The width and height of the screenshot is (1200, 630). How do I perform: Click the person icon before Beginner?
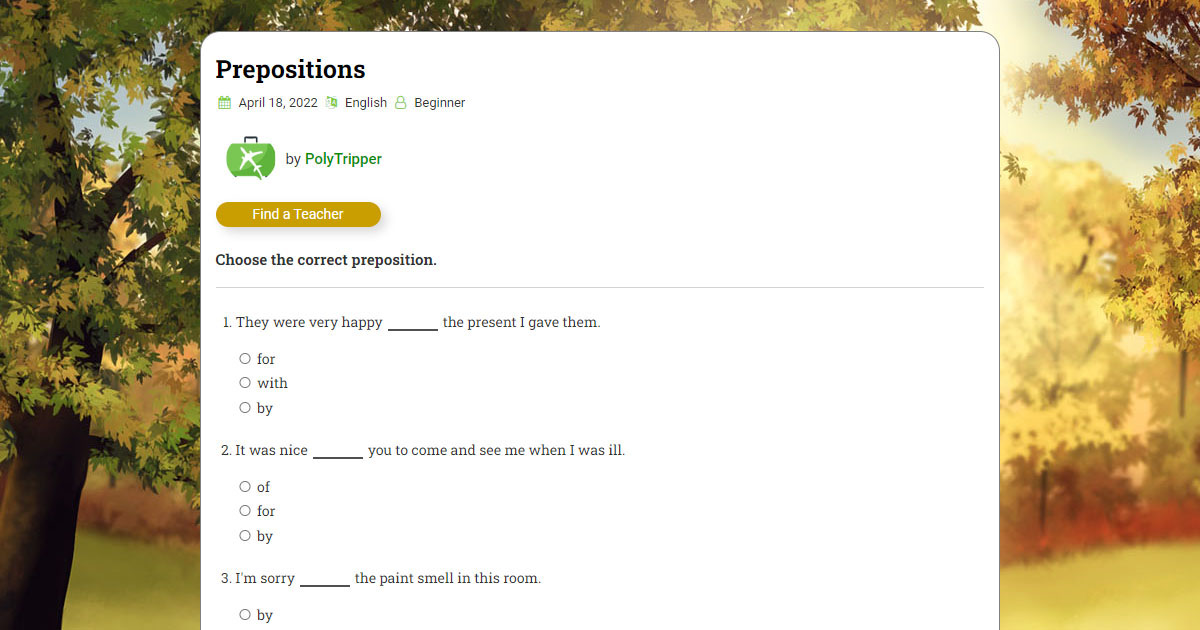point(401,102)
